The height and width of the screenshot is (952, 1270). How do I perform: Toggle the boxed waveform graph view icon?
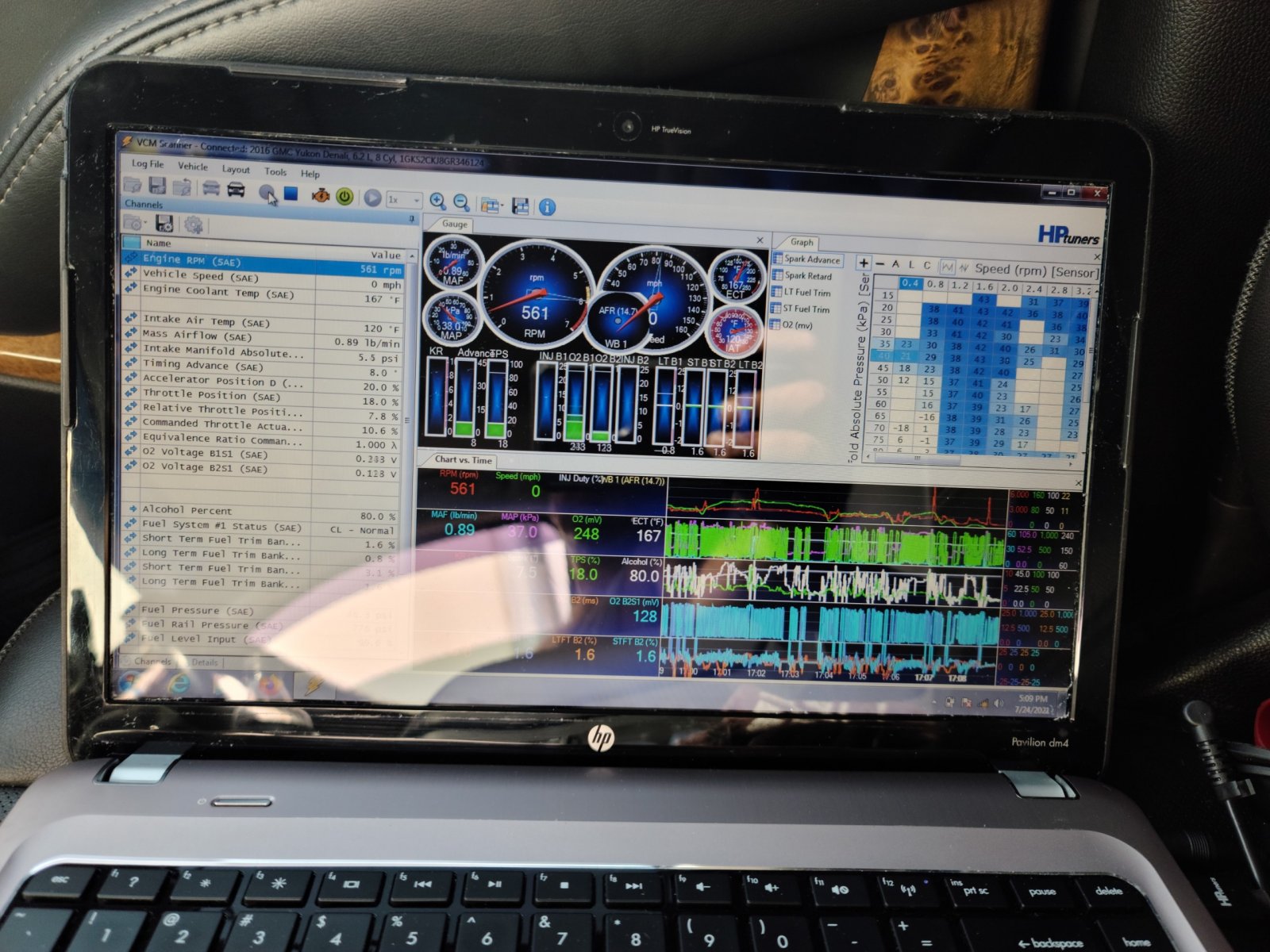tap(947, 267)
